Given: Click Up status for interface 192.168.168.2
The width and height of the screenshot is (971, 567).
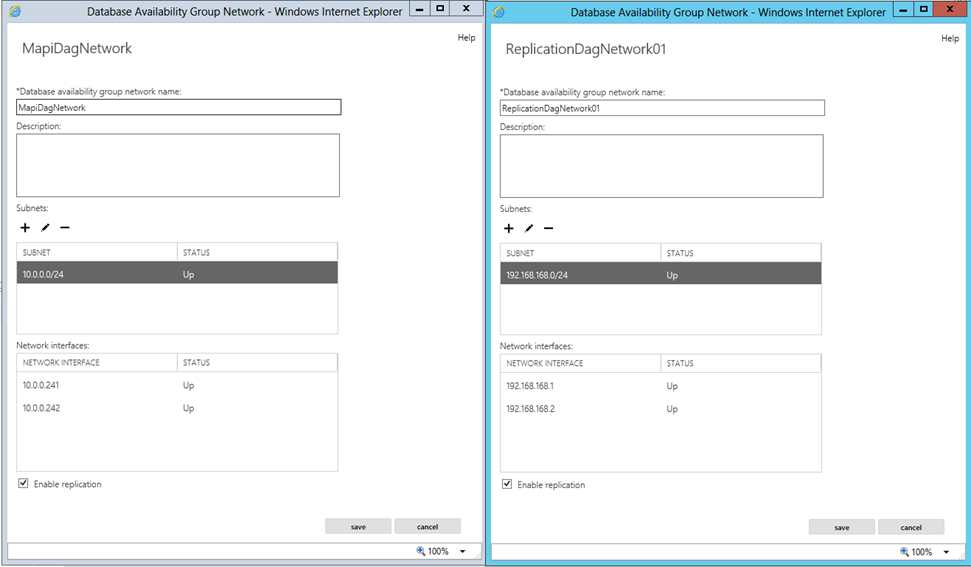Looking at the screenshot, I should pyautogui.click(x=672, y=409).
